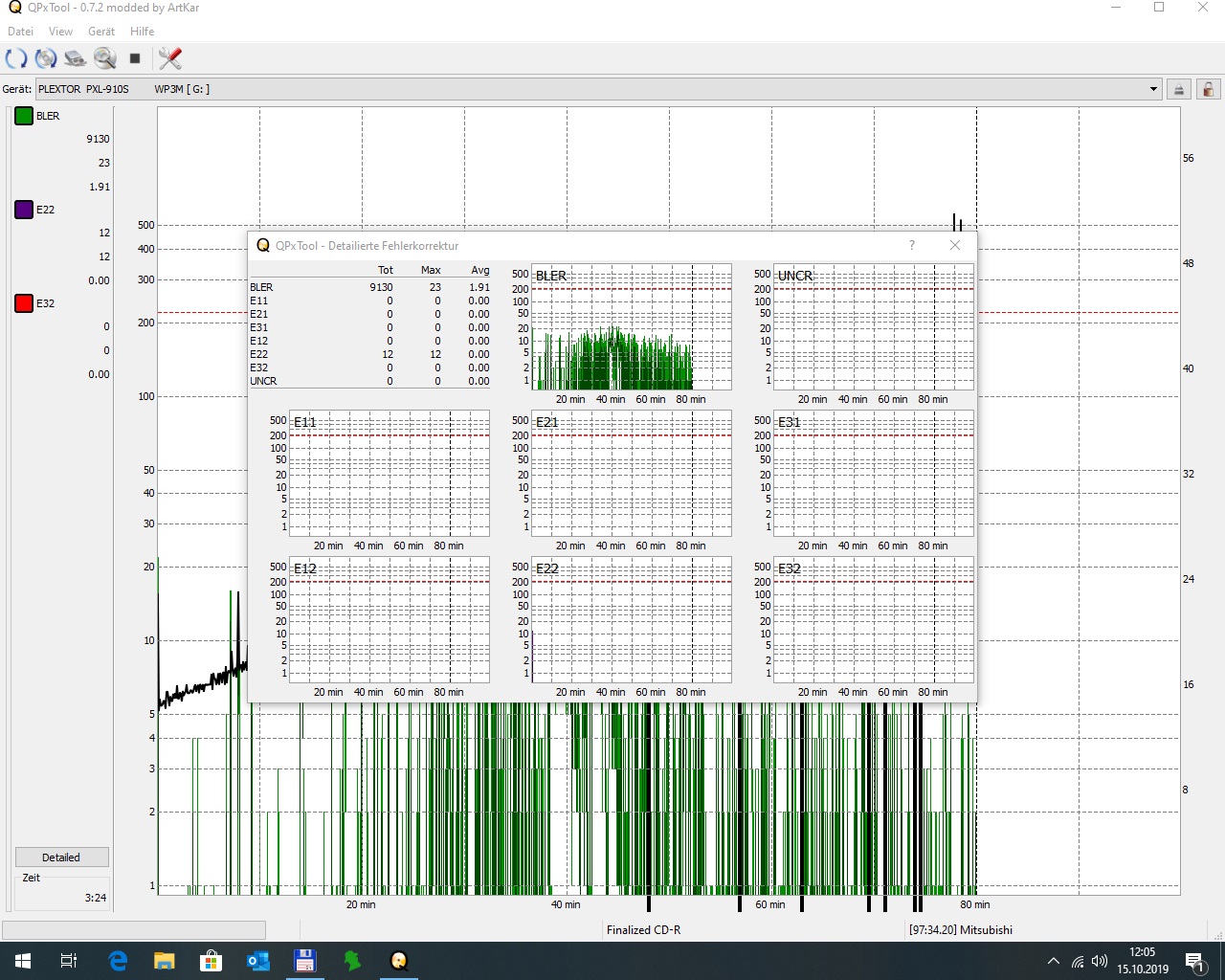The image size is (1225, 980).
Task: Click the BLER average 1.91 in sidebar
Action: click(x=100, y=187)
